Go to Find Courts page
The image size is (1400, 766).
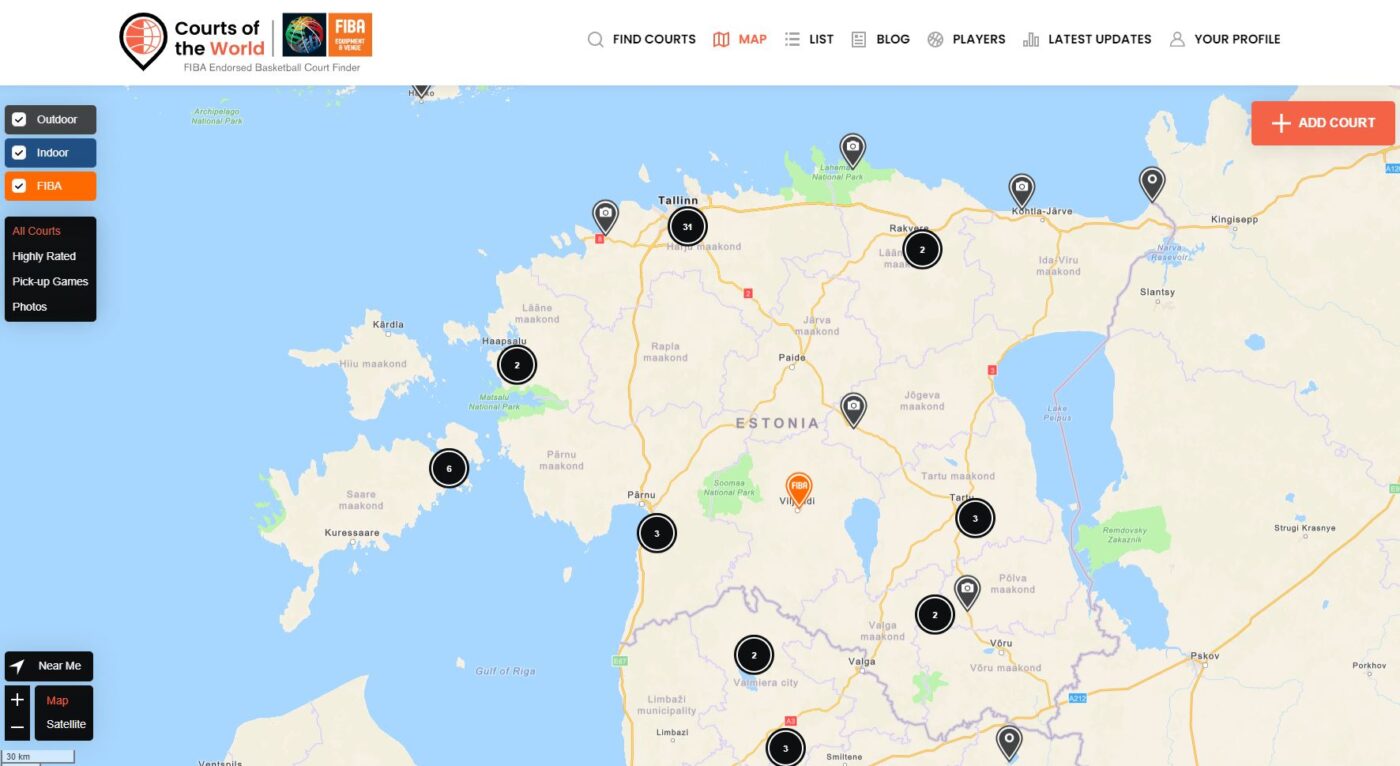pyautogui.click(x=641, y=39)
